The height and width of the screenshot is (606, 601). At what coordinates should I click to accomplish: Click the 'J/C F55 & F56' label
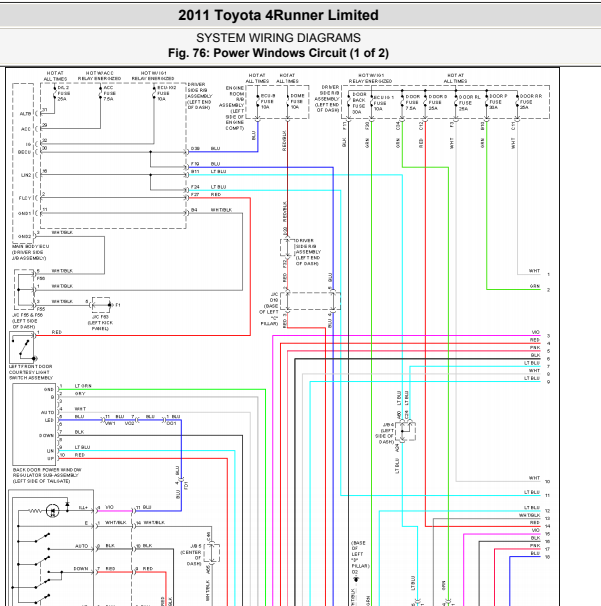pos(27,321)
